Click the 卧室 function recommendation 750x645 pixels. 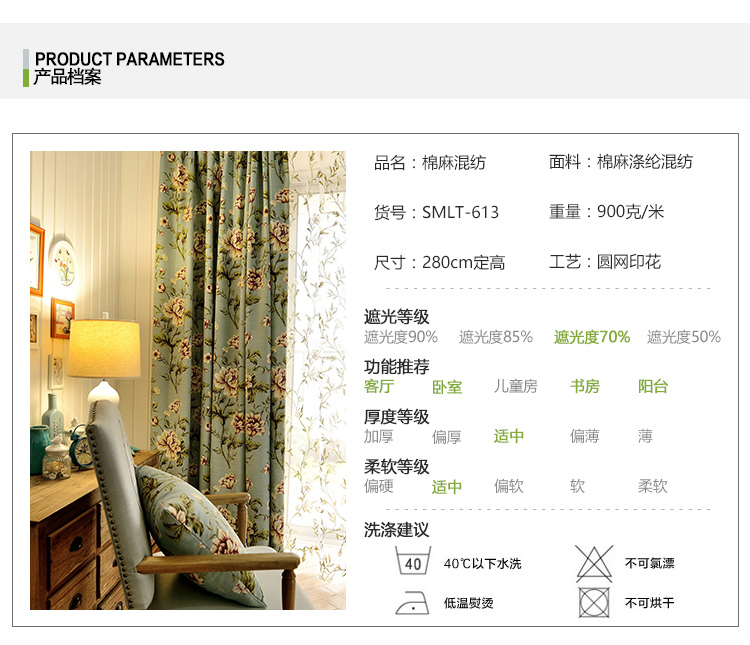447,387
